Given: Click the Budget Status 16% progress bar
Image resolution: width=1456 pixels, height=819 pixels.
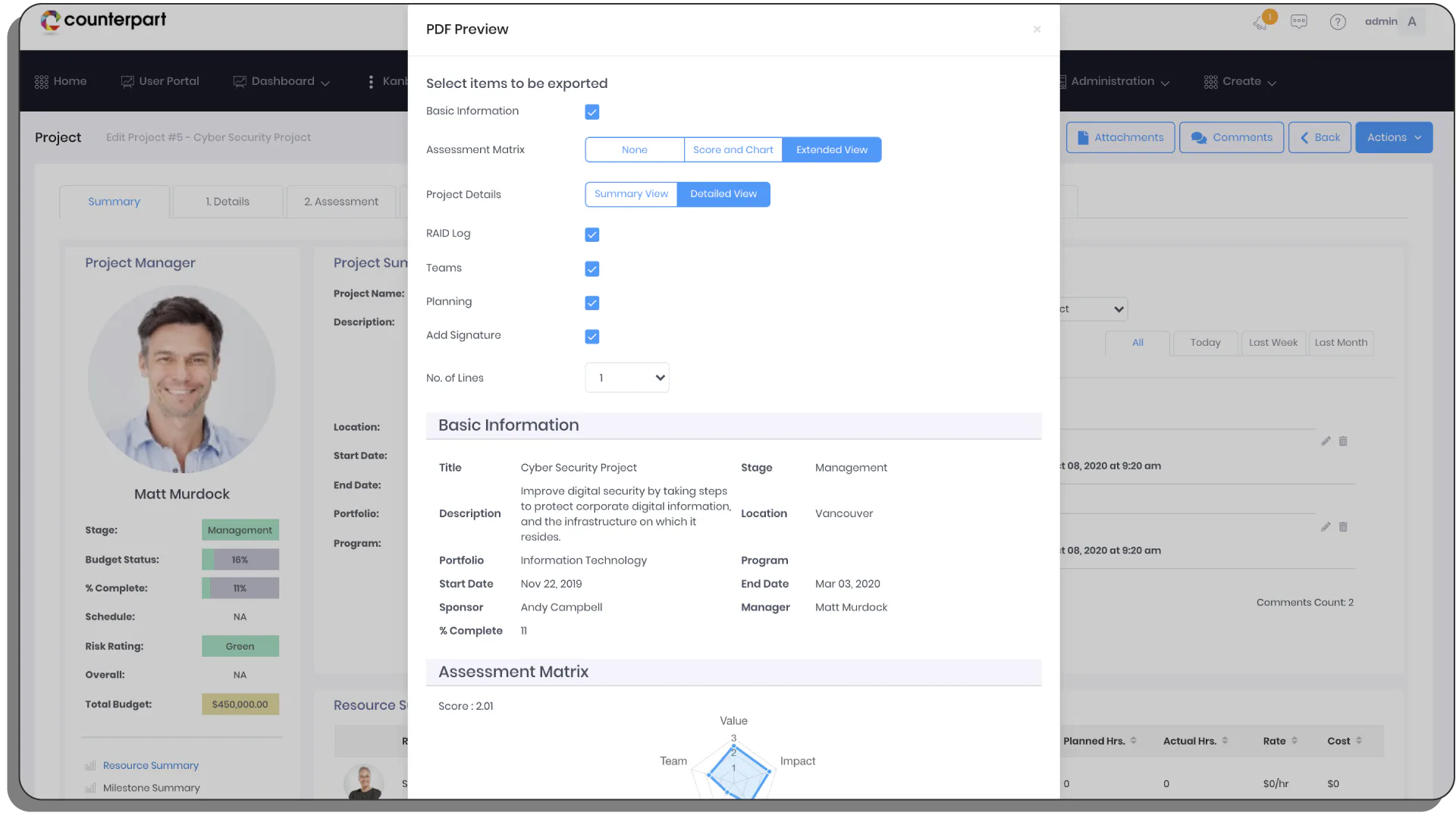Looking at the screenshot, I should tap(240, 560).
